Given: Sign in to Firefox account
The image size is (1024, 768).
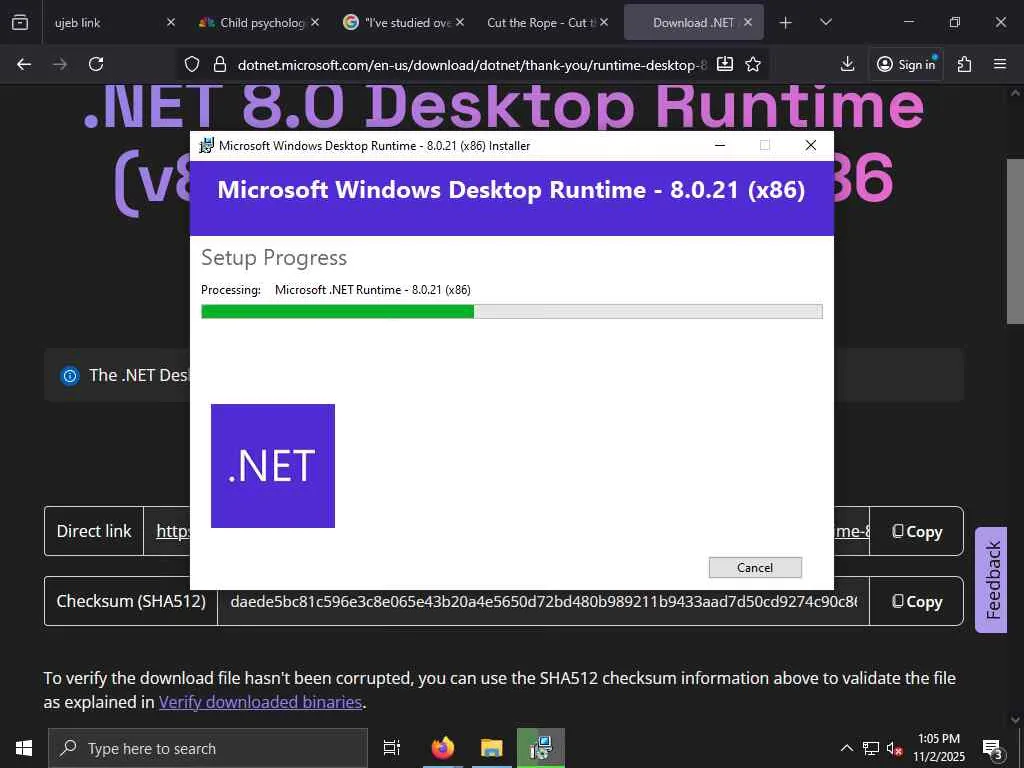Looking at the screenshot, I should point(906,64).
